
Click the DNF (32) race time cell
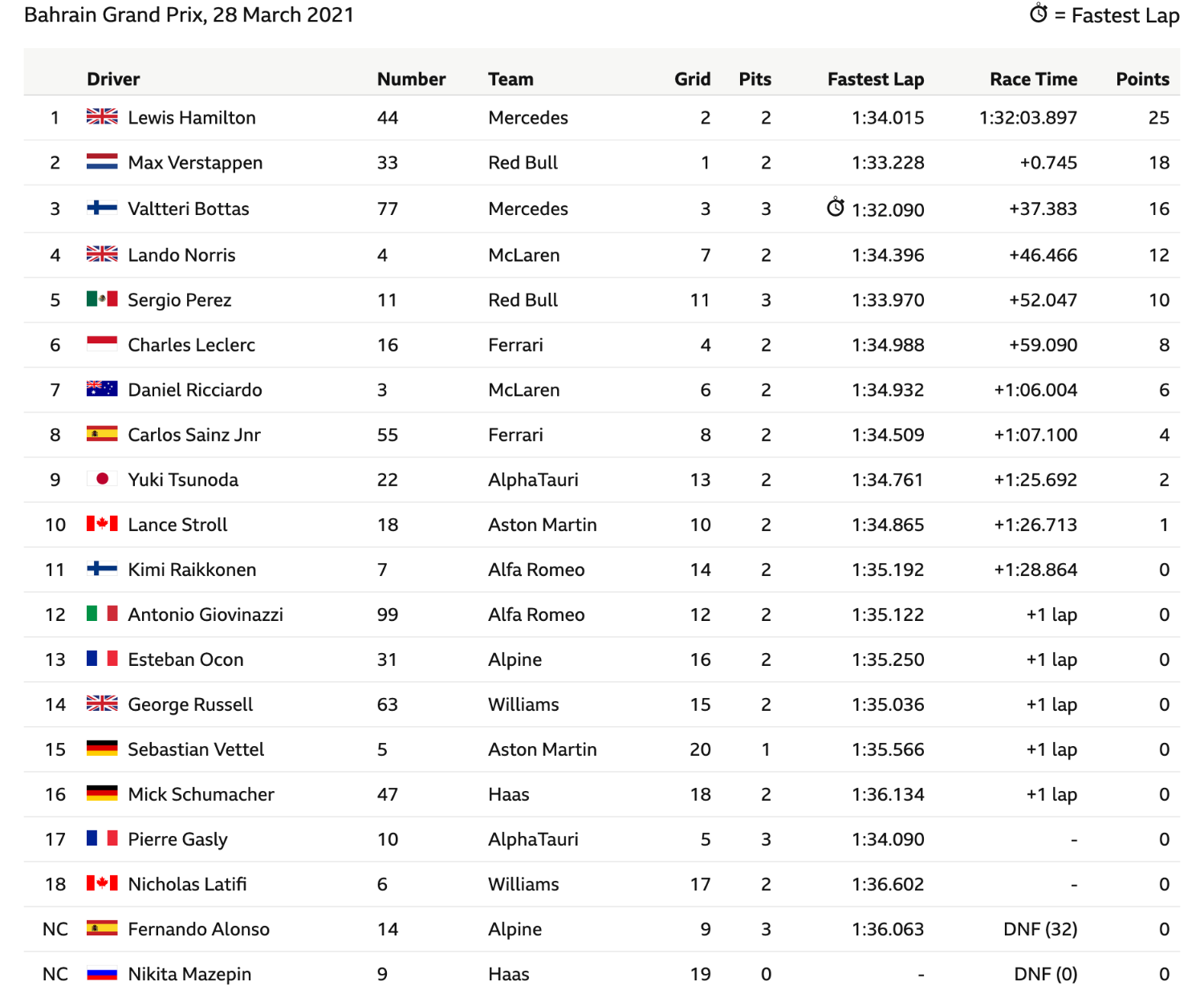(1040, 929)
